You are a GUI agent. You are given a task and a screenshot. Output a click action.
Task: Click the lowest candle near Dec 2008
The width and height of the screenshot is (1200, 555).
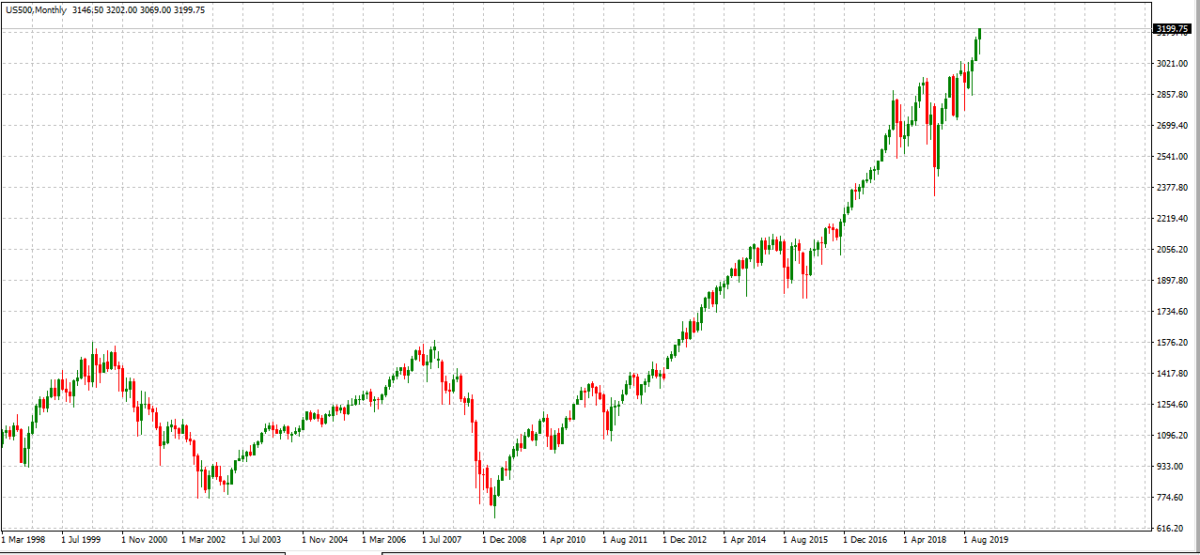[x=494, y=505]
